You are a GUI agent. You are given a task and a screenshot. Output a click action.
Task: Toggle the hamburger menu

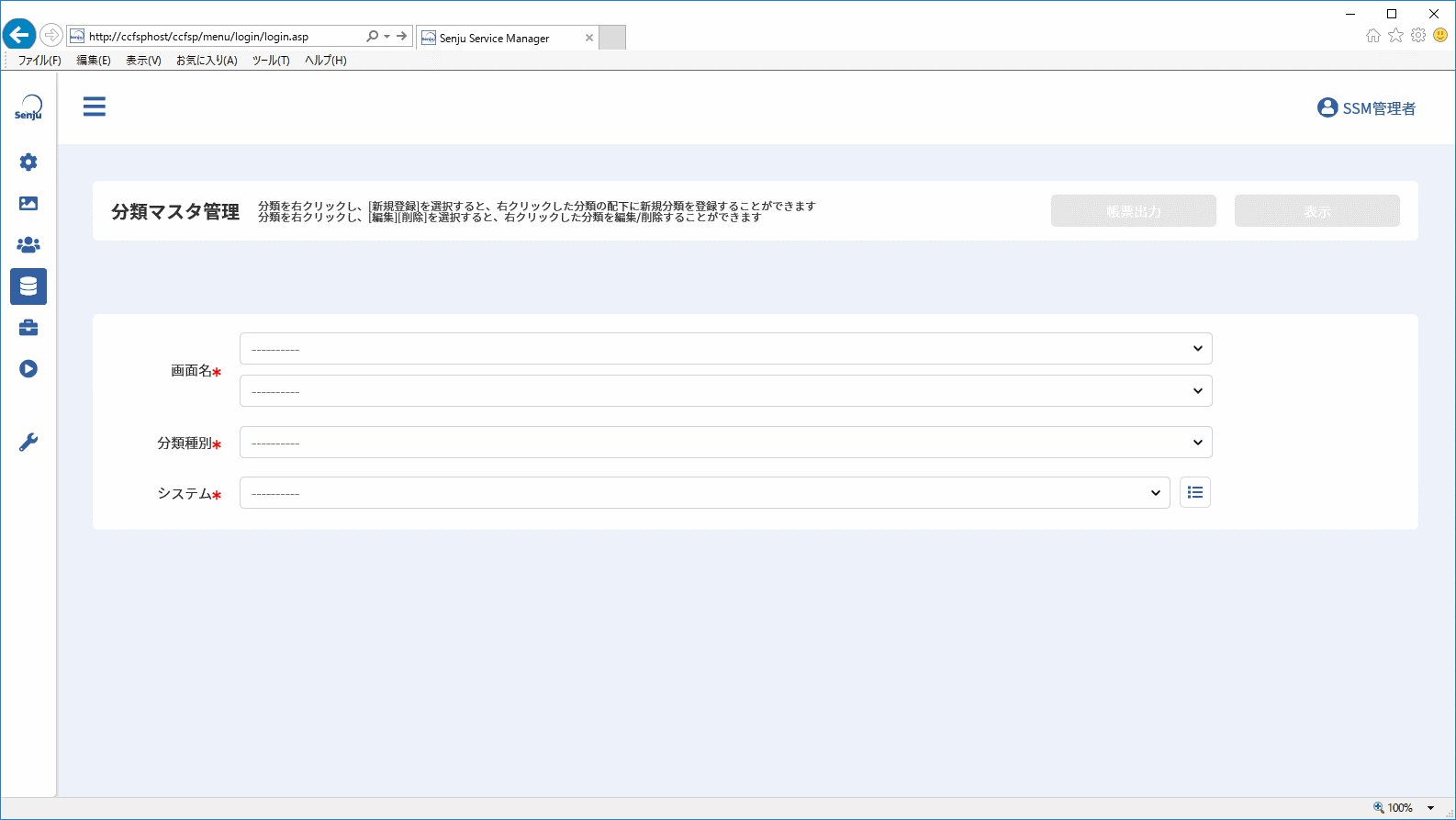[95, 107]
